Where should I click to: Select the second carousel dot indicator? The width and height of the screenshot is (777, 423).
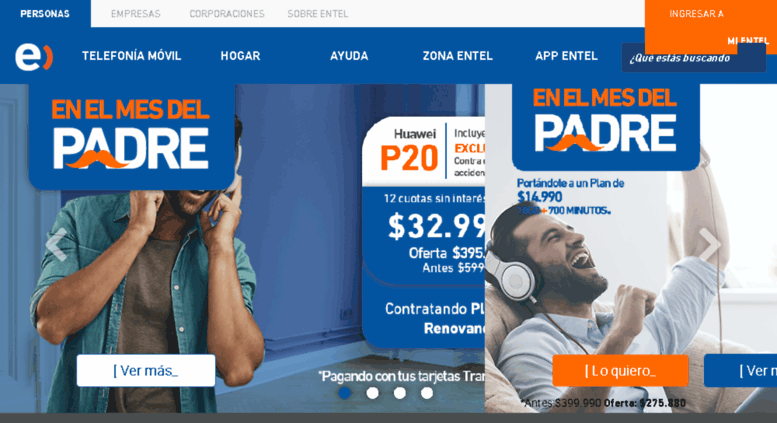pos(373,393)
